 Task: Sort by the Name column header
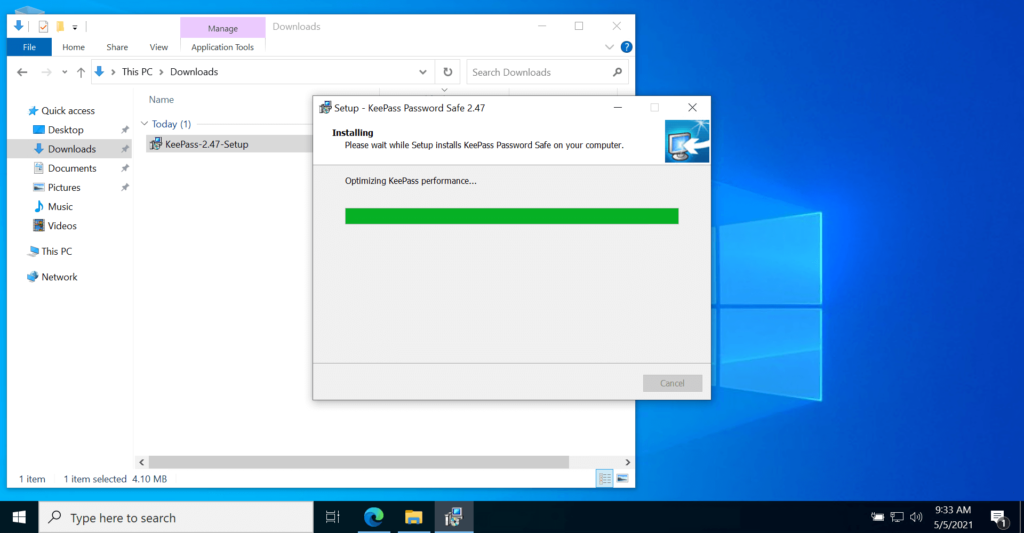(161, 99)
